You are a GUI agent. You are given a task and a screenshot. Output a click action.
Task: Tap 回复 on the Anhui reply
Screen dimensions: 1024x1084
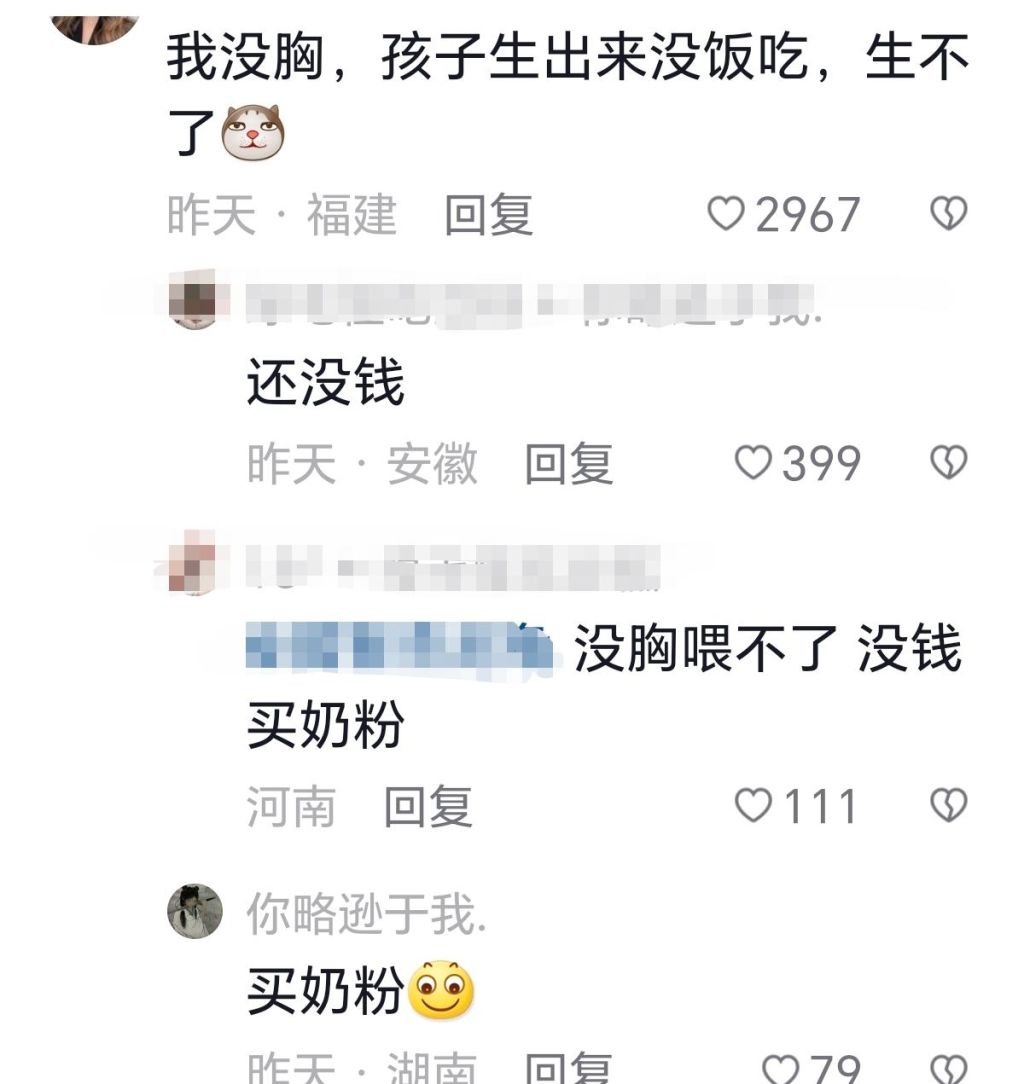coord(569,463)
